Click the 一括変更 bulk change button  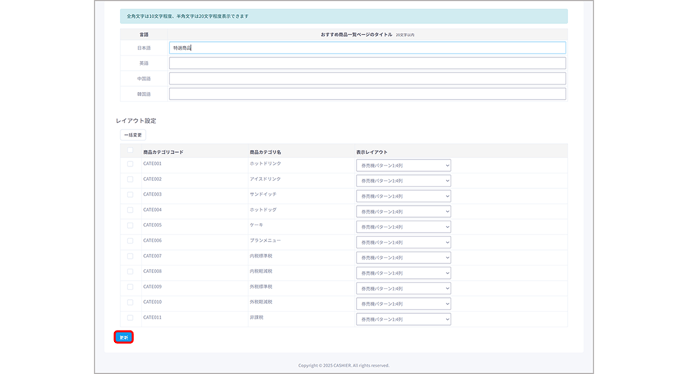133,135
